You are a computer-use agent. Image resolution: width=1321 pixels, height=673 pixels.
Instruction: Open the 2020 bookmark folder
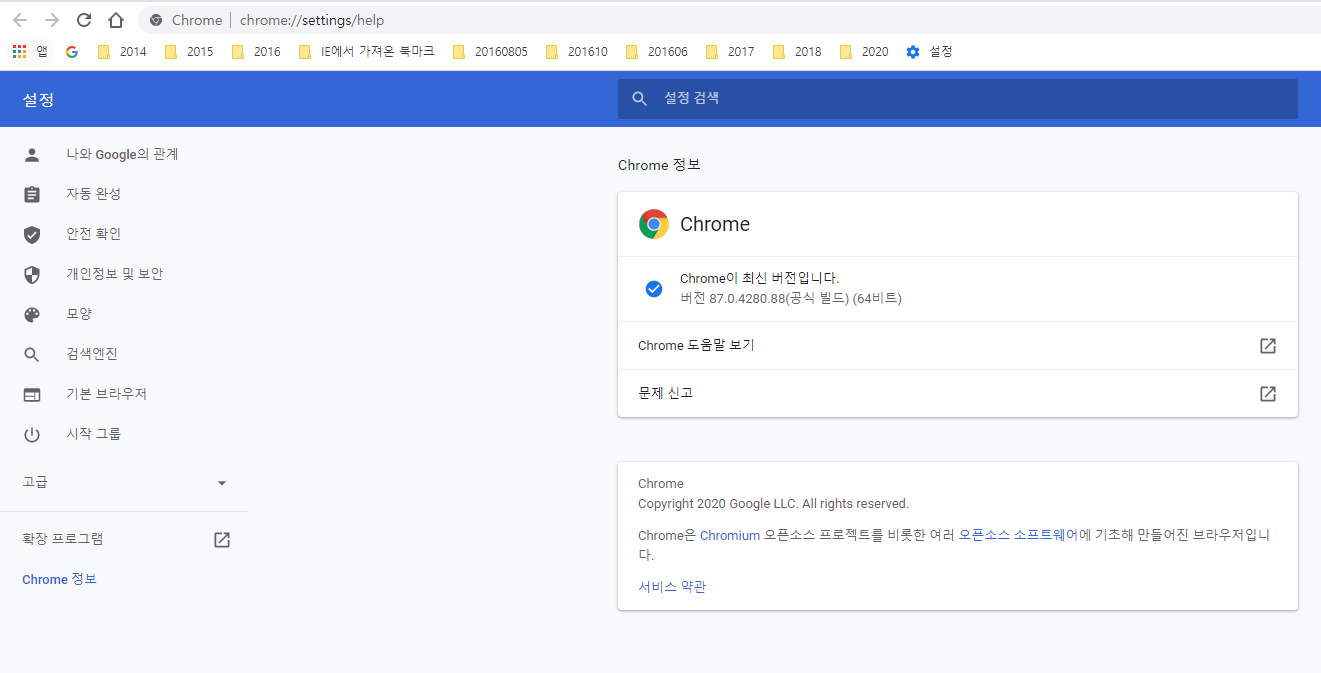point(864,51)
